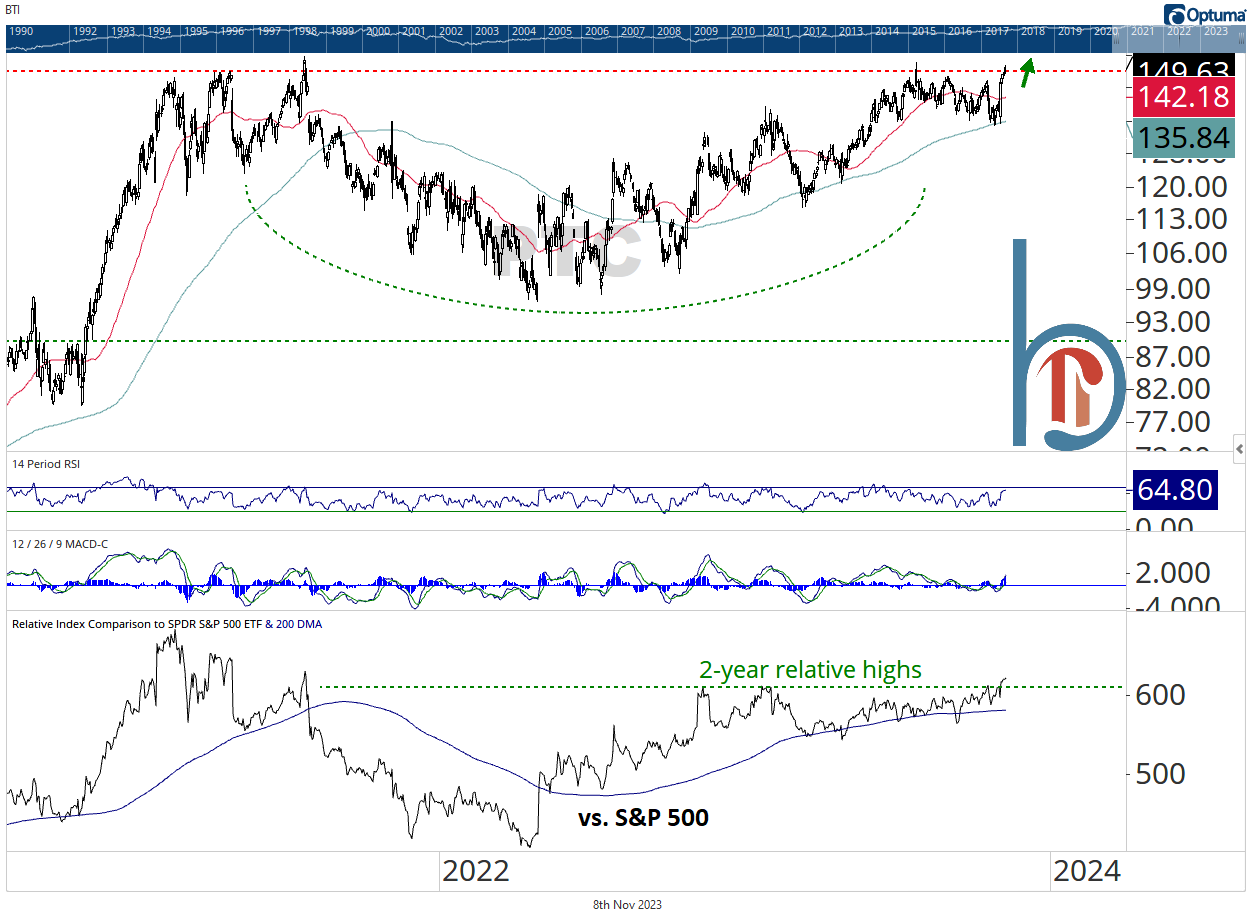The width and height of the screenshot is (1252, 924).
Task: Click the Optuma logo icon
Action: [1176, 13]
